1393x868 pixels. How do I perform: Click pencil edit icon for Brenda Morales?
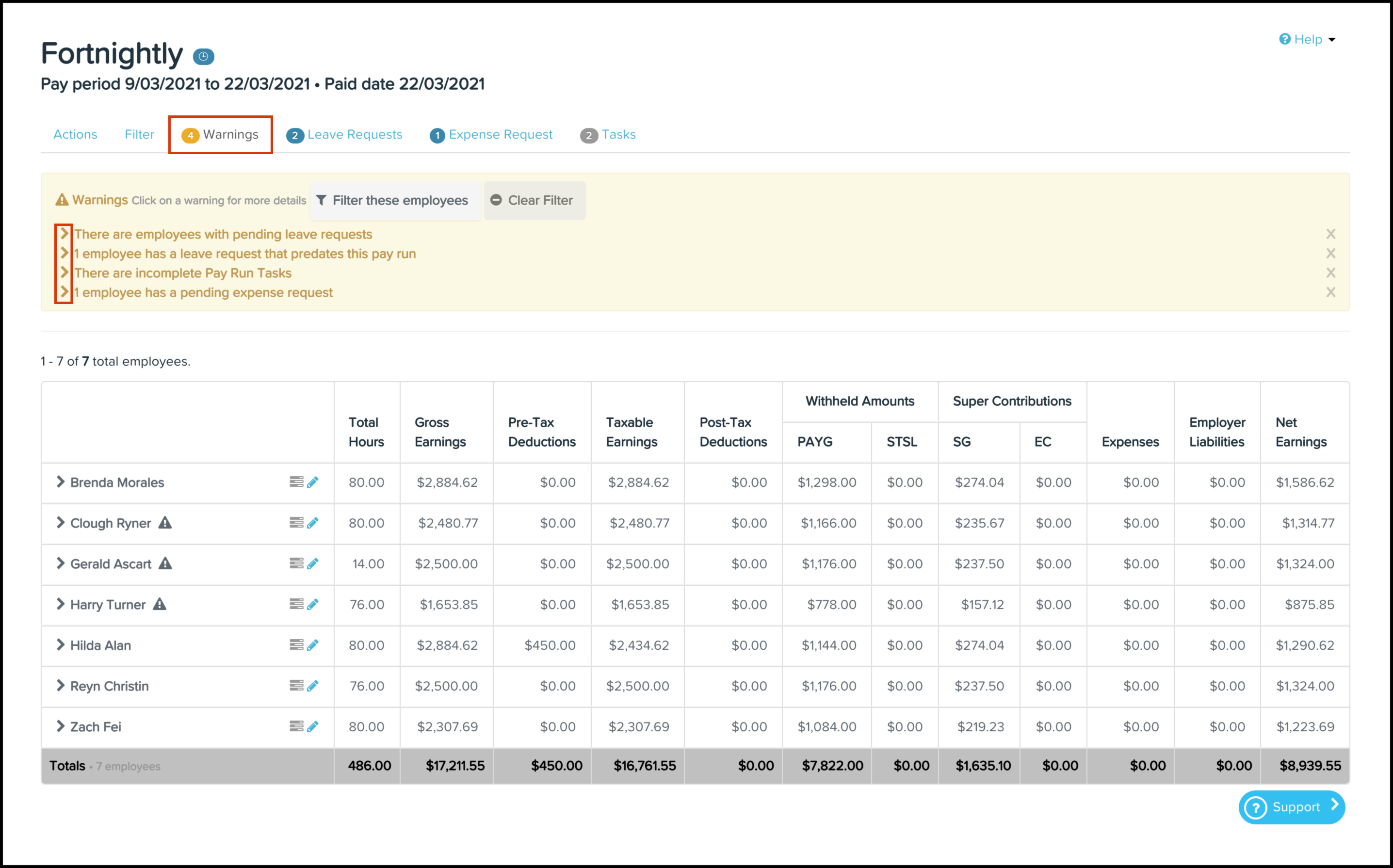[x=313, y=482]
